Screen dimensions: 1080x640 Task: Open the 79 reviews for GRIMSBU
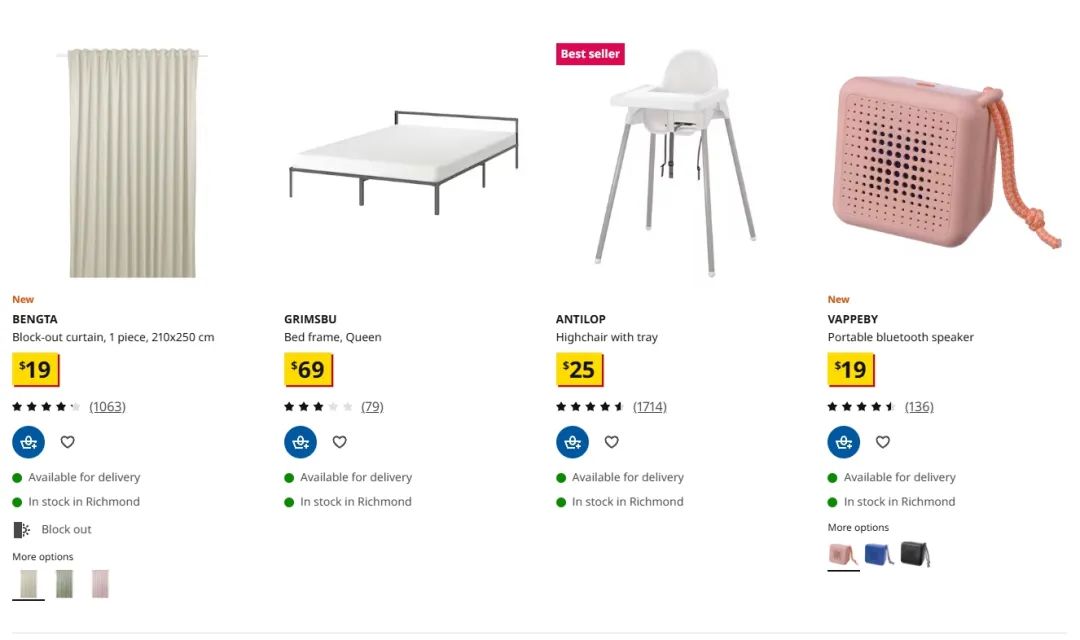point(372,406)
